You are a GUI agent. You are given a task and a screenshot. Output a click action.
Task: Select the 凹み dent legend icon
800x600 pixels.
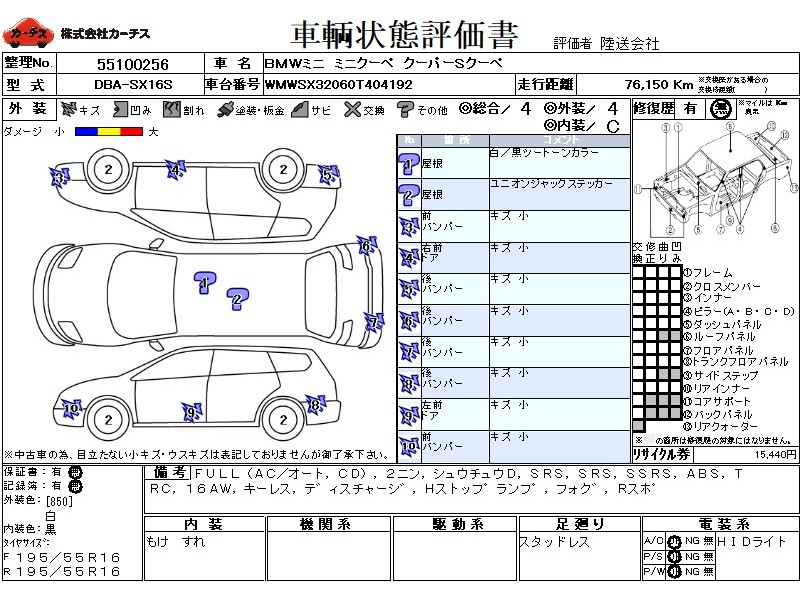(120, 109)
